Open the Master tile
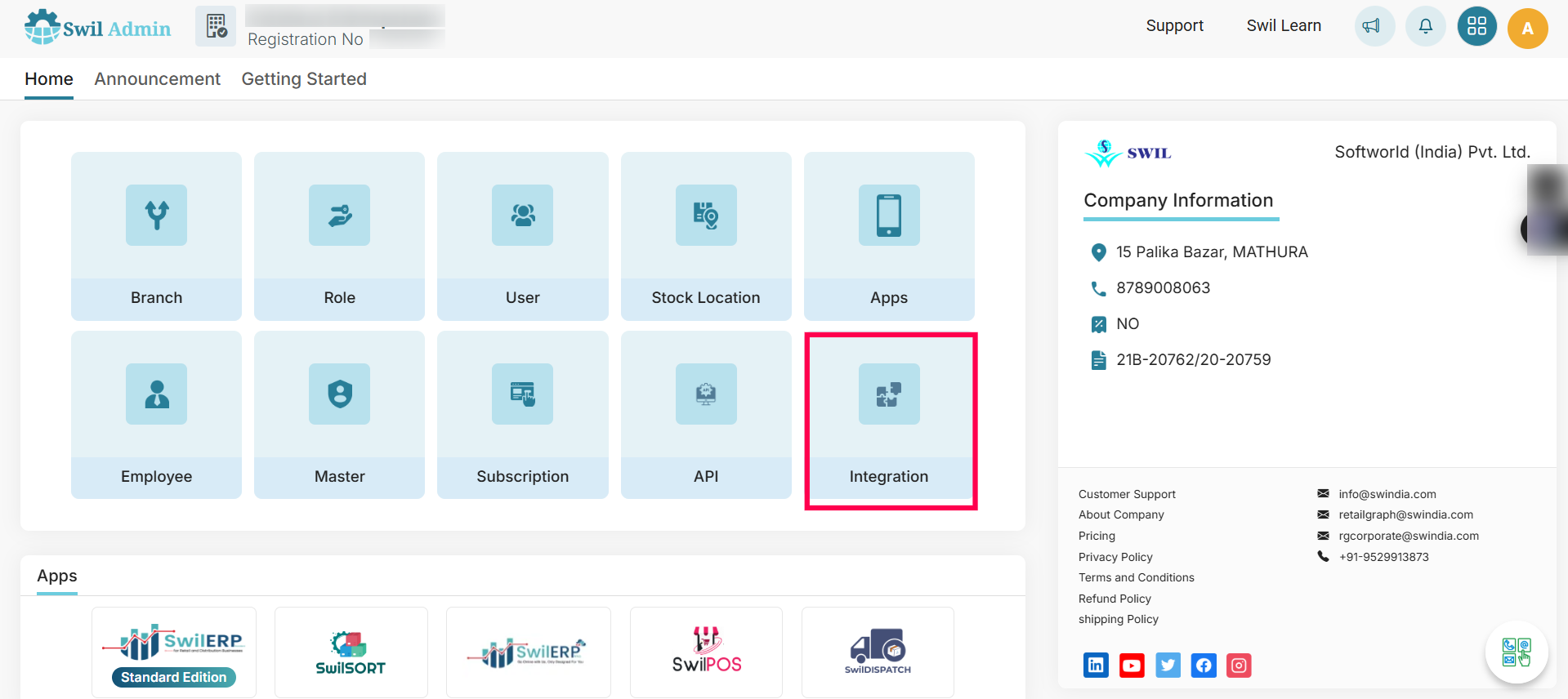The image size is (1568, 699). tap(339, 415)
